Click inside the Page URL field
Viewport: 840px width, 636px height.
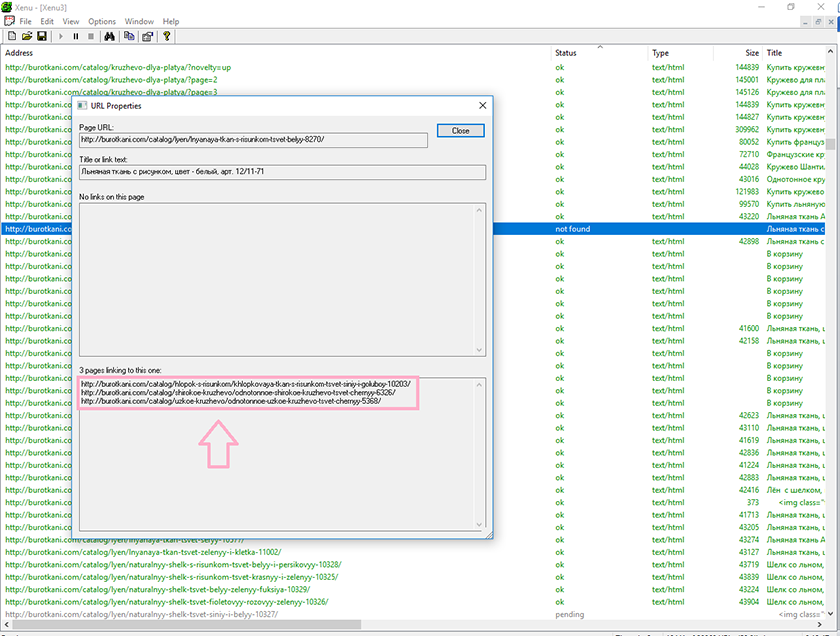(x=253, y=140)
